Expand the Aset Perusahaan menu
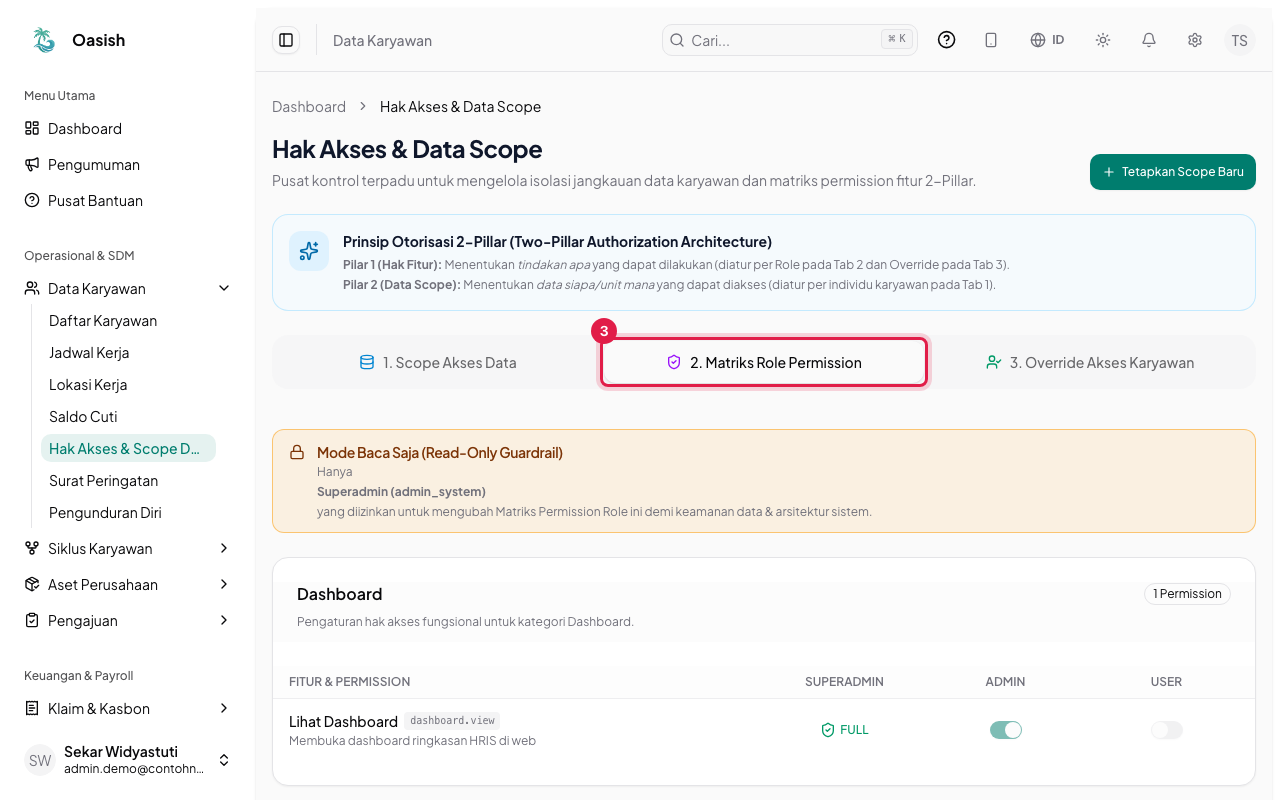 pos(128,584)
